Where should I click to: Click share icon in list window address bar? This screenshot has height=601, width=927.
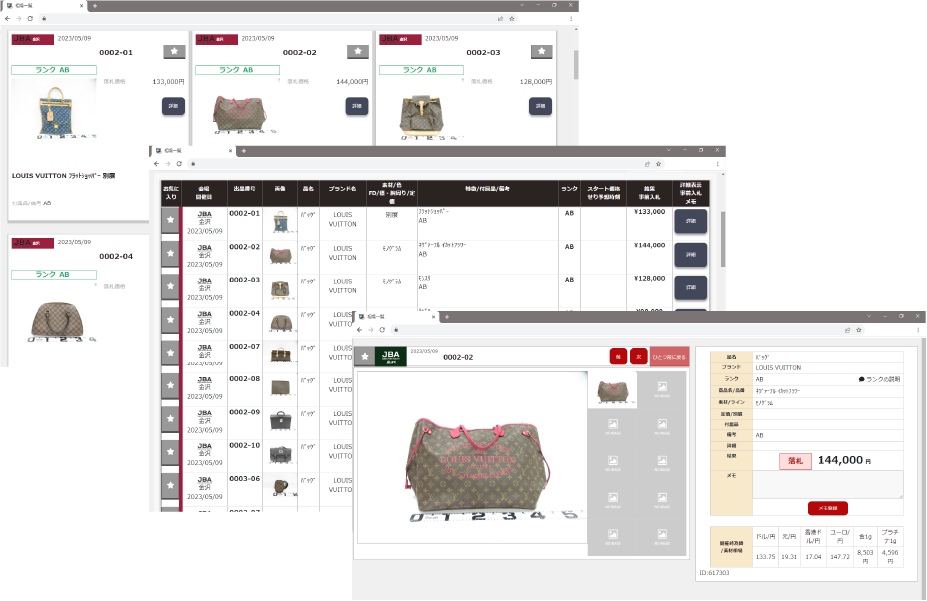point(647,164)
